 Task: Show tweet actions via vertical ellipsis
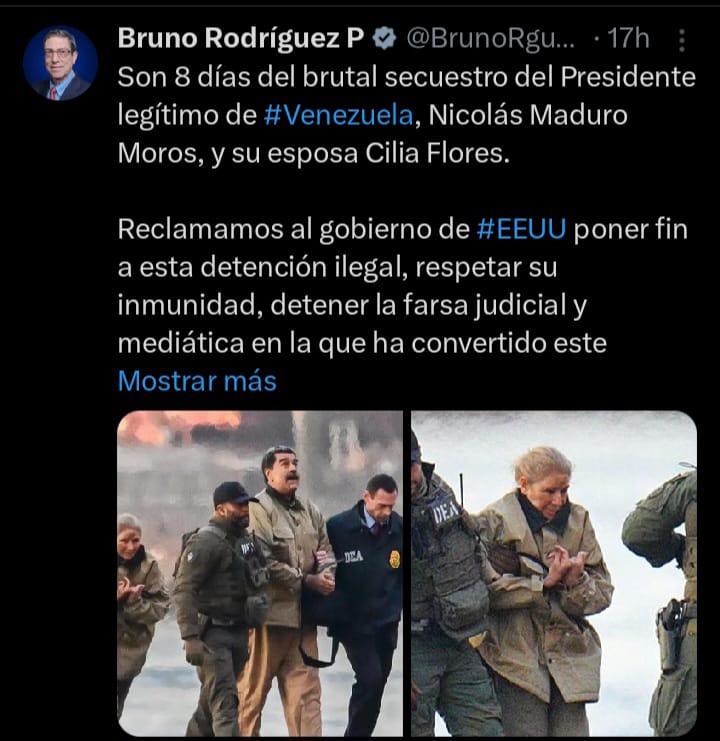coord(681,40)
